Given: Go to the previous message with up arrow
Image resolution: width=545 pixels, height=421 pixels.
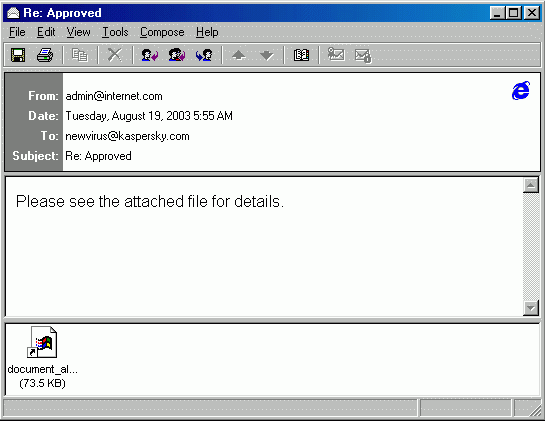Looking at the screenshot, I should 239,55.
